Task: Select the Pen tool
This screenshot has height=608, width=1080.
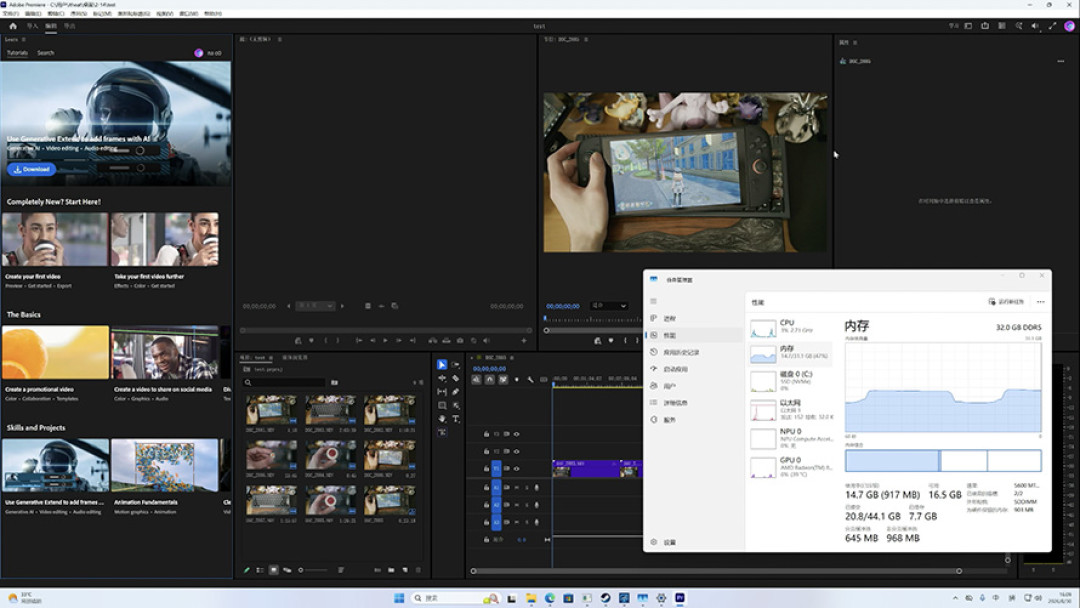Action: point(455,392)
